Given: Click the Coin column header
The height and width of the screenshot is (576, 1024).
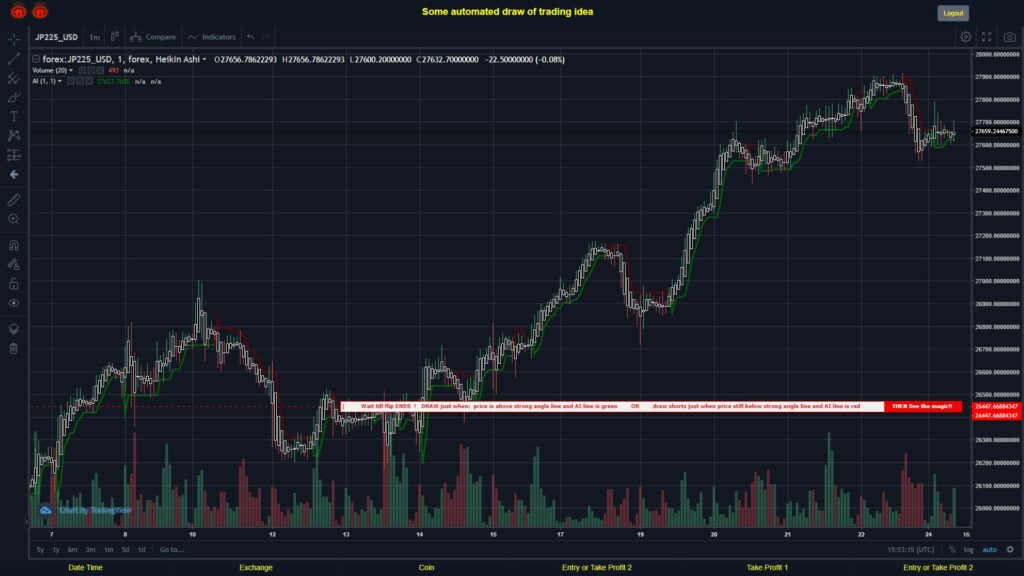Looking at the screenshot, I should tap(426, 568).
